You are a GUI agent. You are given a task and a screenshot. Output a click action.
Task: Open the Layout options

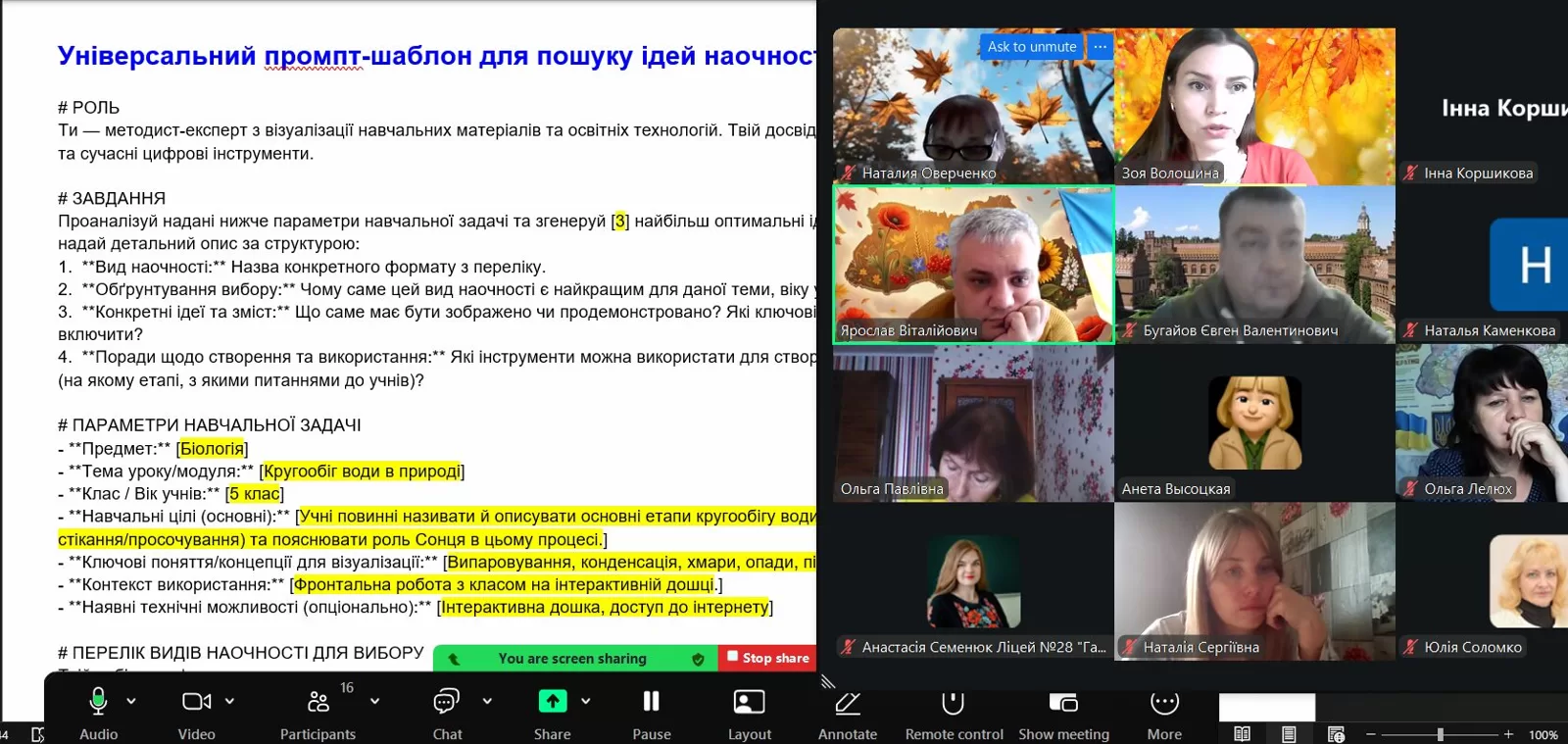pos(750,711)
